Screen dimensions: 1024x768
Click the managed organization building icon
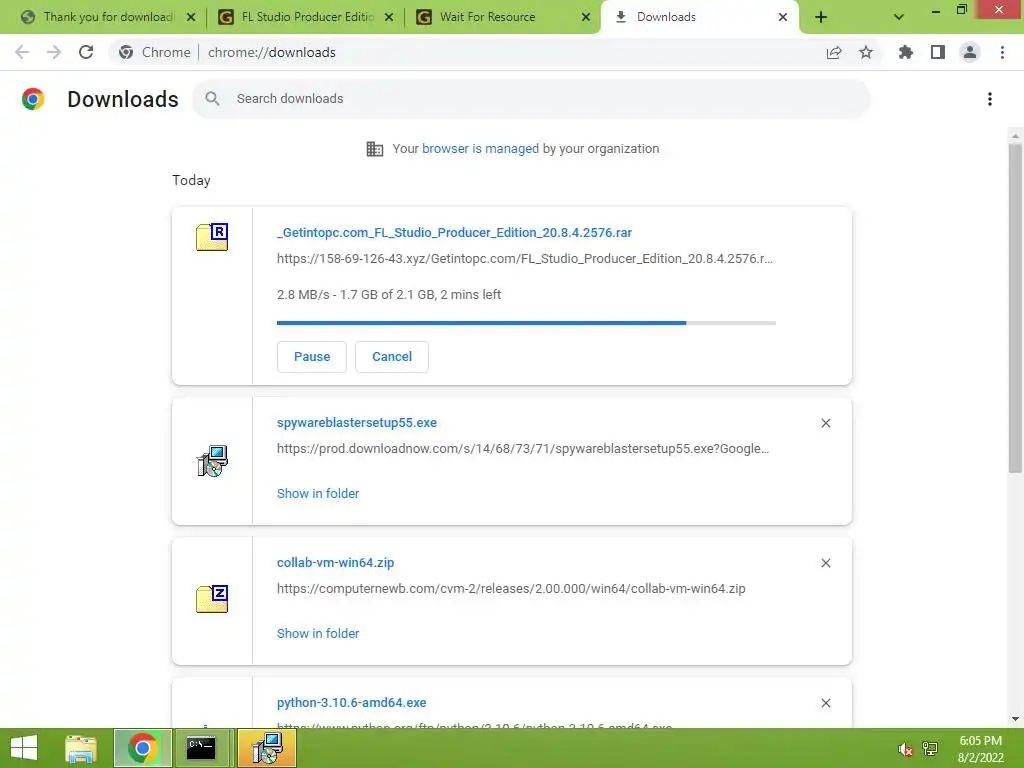point(375,149)
